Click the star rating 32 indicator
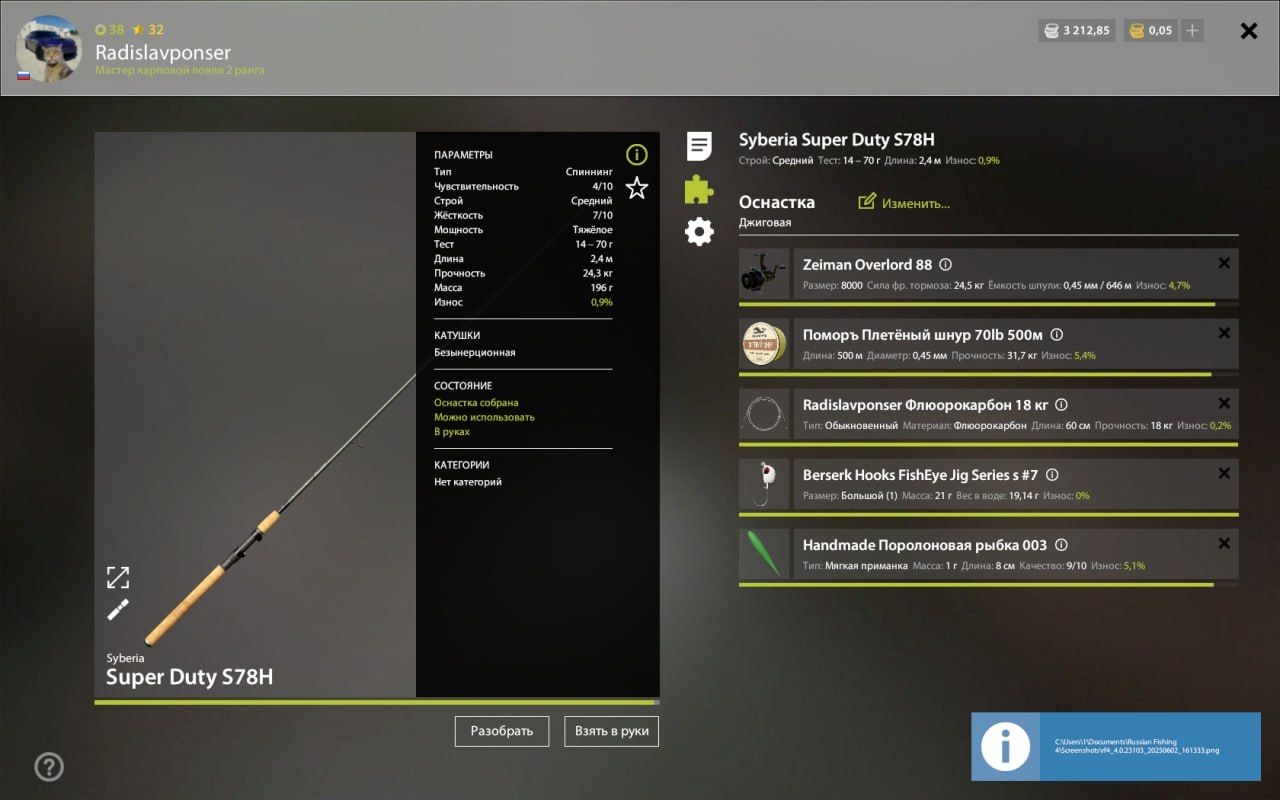This screenshot has width=1280, height=800. pos(148,30)
